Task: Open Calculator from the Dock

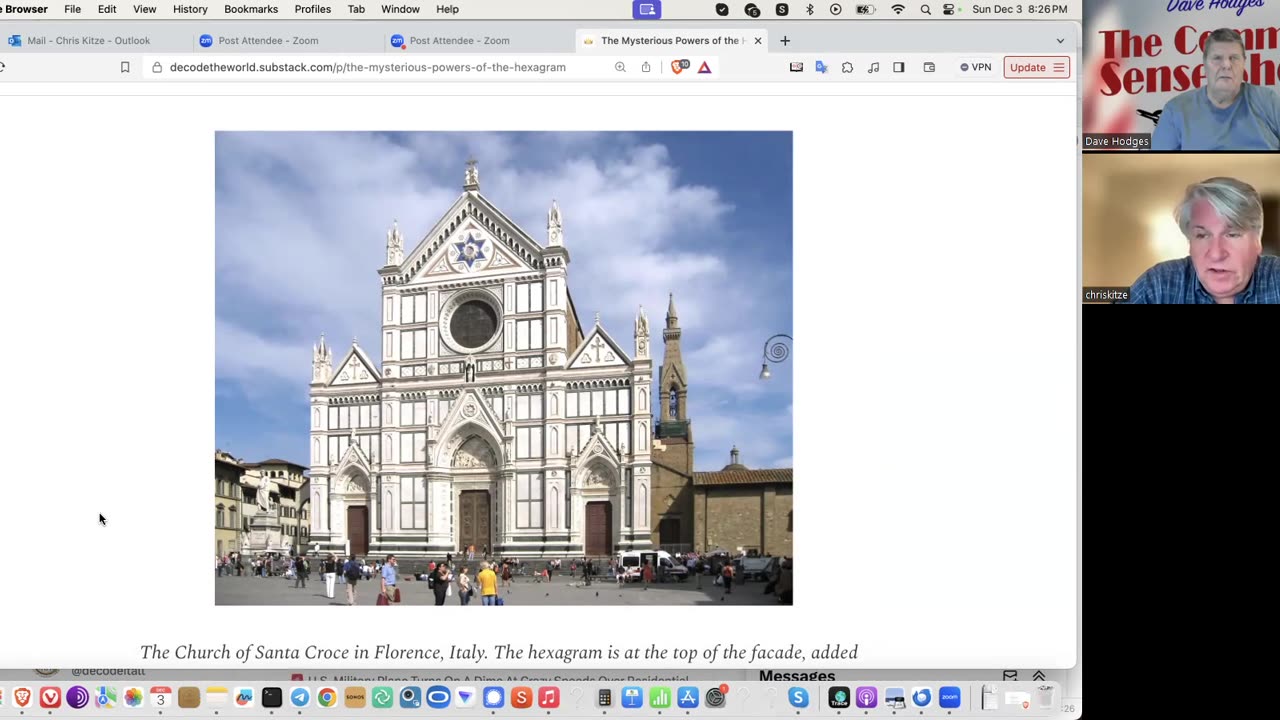Action: point(604,698)
